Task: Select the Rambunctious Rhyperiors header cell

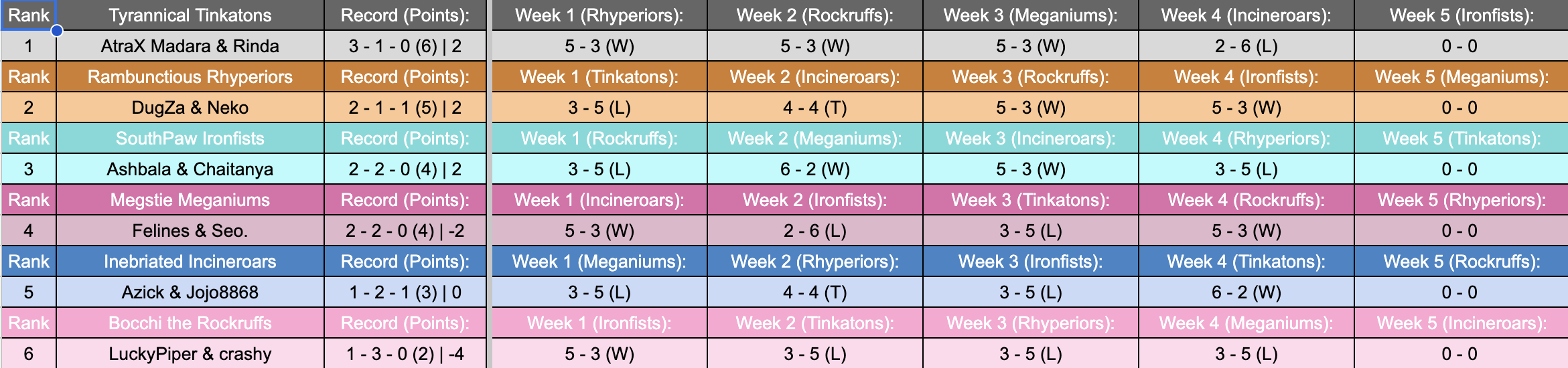Action: 190,77
